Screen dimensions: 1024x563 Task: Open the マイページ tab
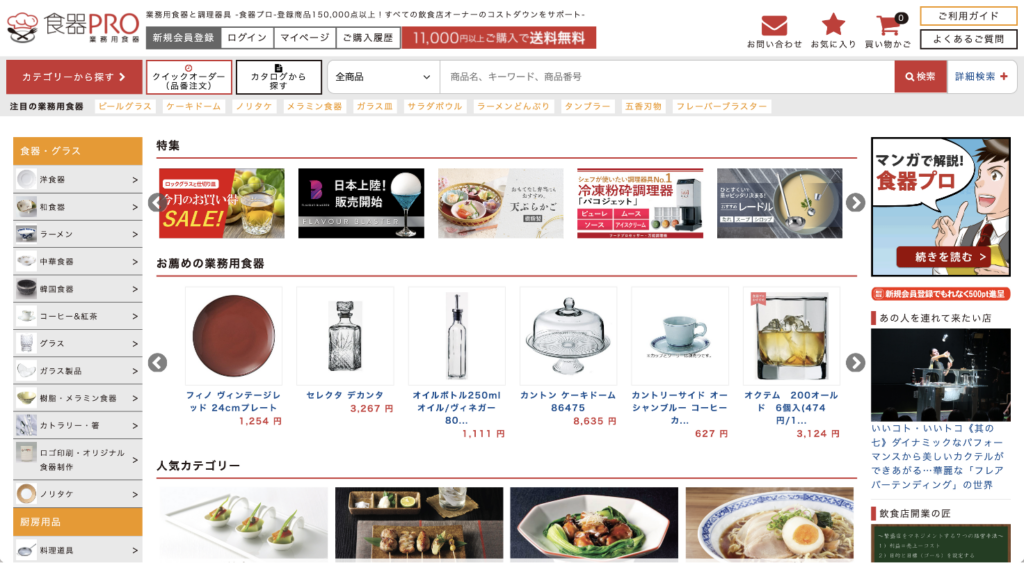304,38
